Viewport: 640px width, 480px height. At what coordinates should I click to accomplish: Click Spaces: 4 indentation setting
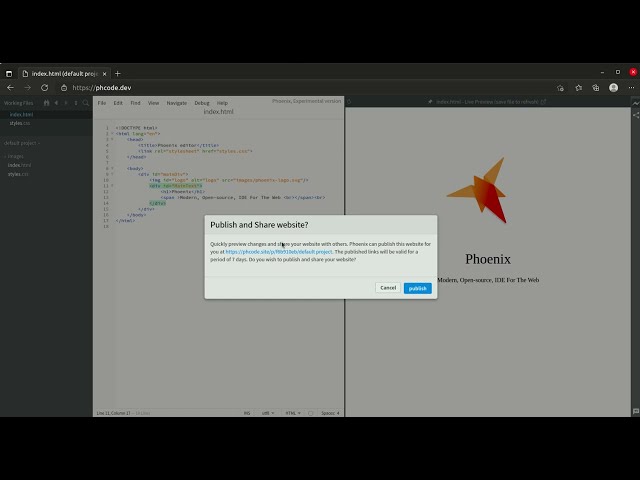(330, 413)
